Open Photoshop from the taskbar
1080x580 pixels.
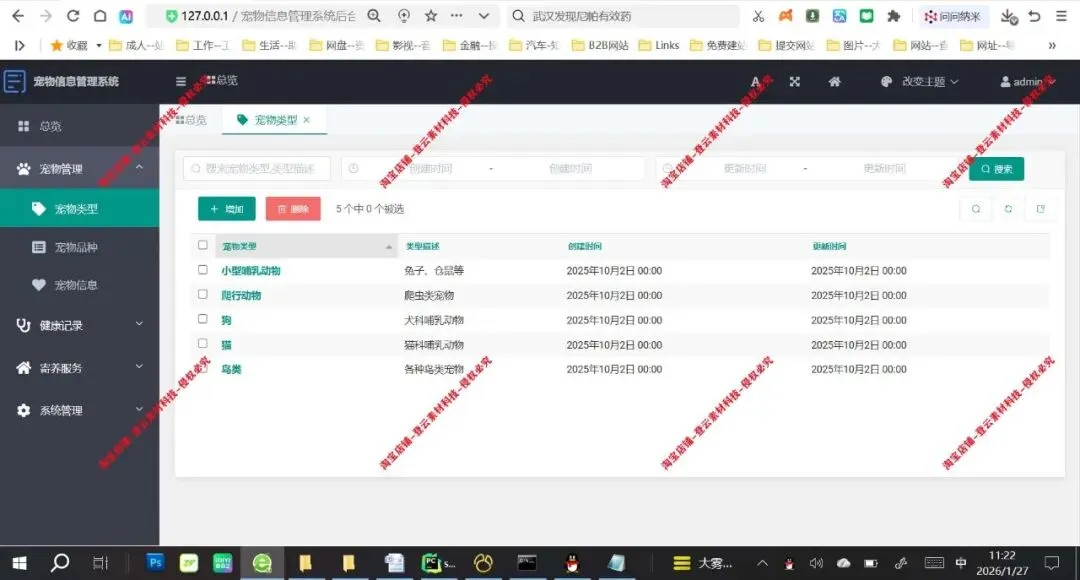(155, 563)
